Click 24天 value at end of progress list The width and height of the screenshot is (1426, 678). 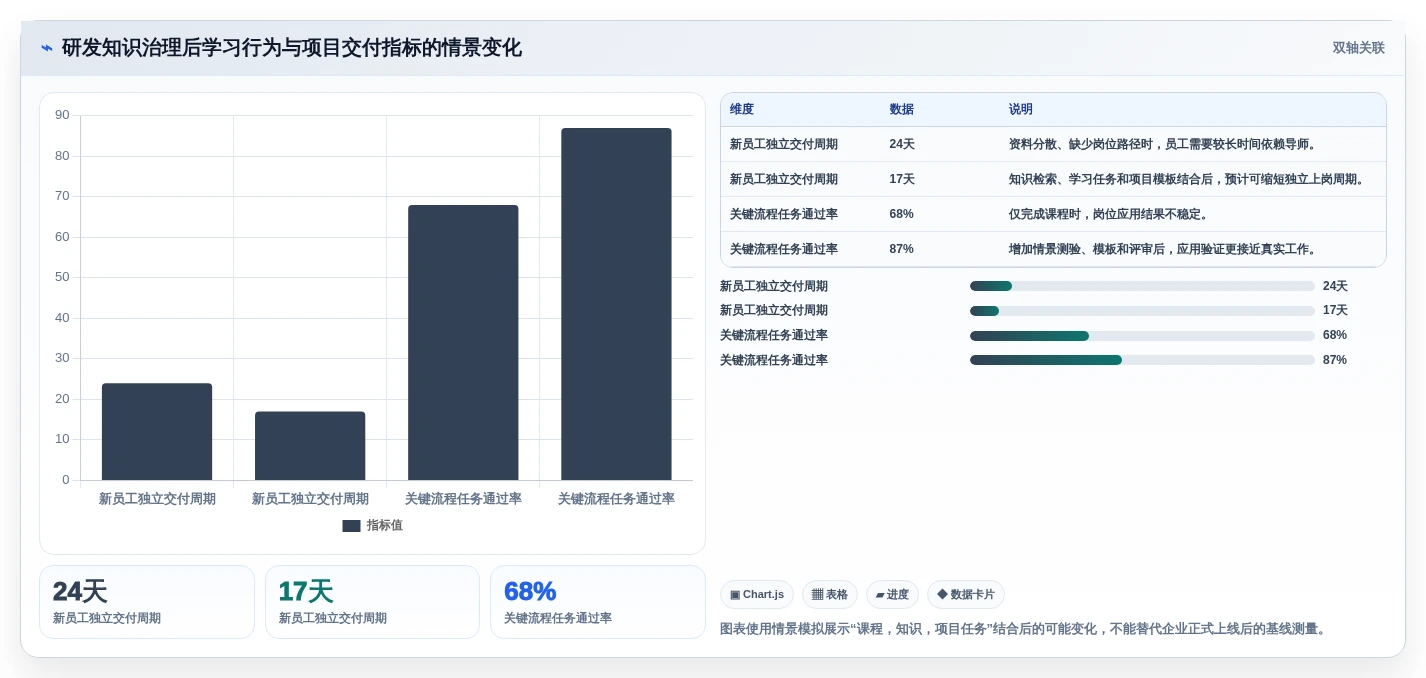[x=1335, y=286]
